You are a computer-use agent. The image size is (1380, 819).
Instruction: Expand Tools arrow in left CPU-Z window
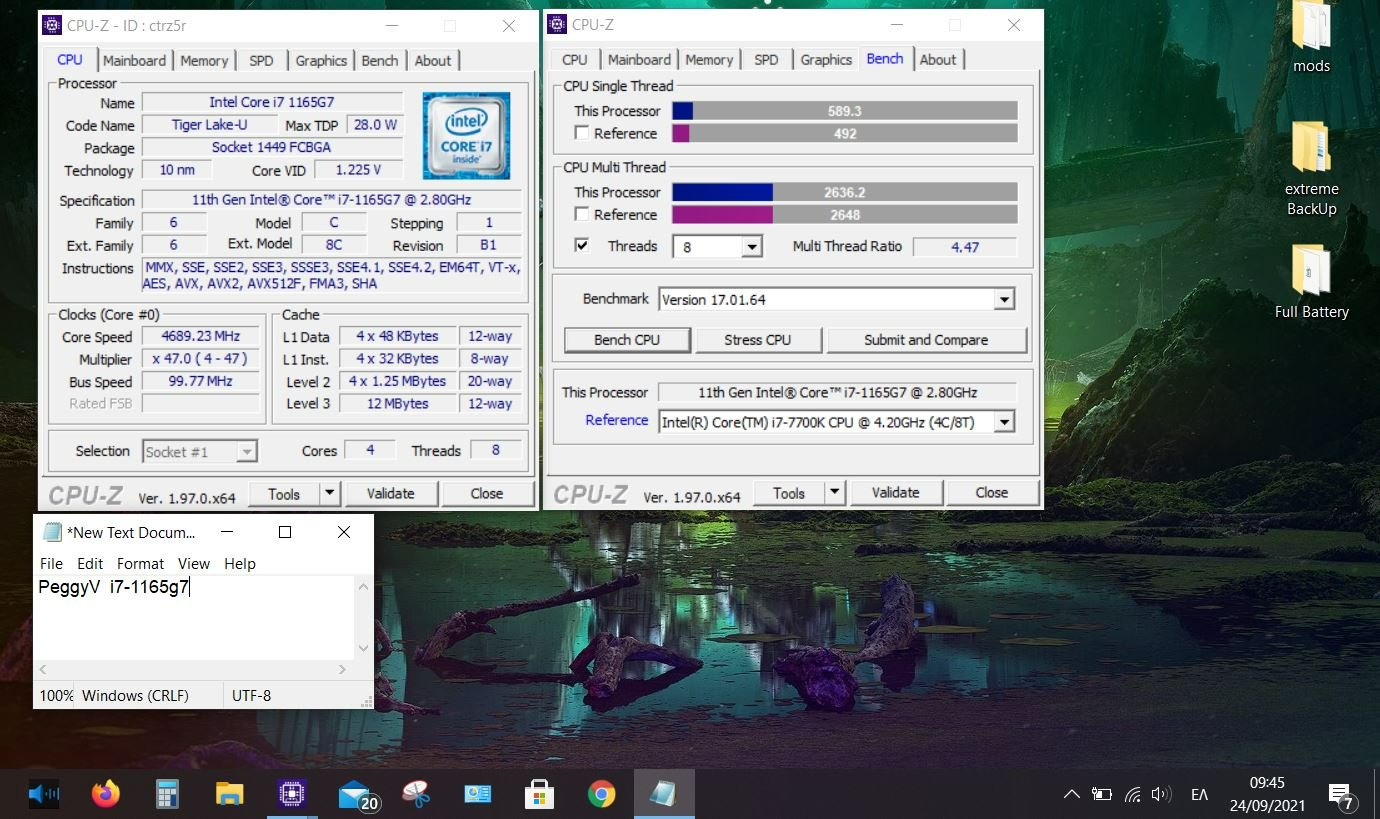pos(329,493)
